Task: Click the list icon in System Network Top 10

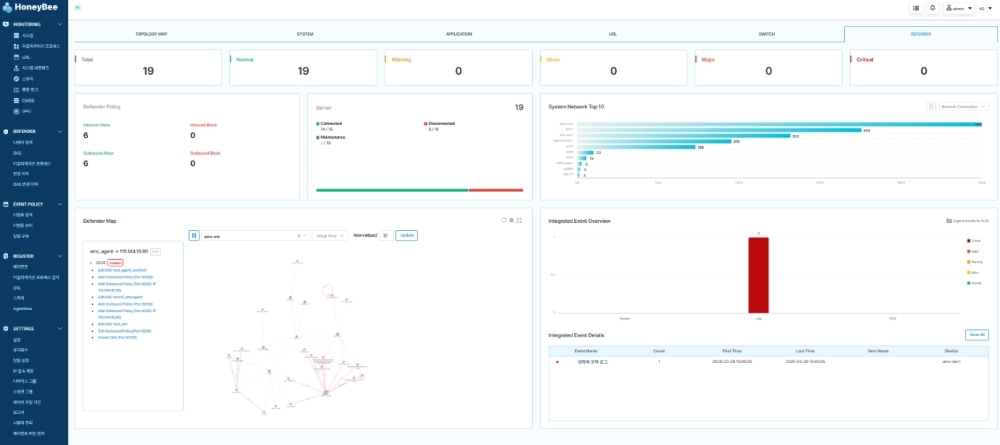Action: (931, 106)
